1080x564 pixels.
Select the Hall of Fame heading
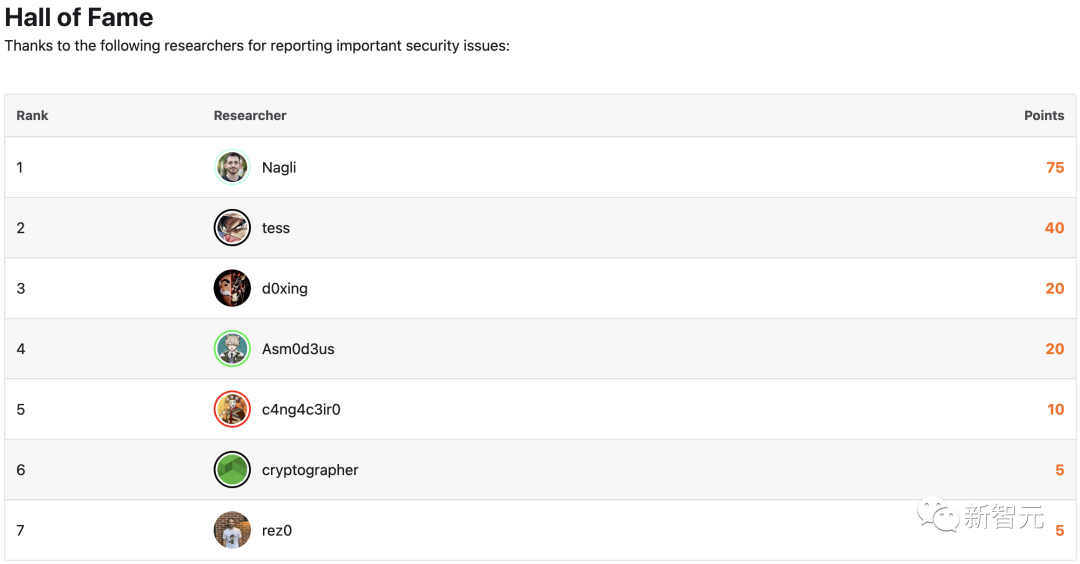pos(79,17)
